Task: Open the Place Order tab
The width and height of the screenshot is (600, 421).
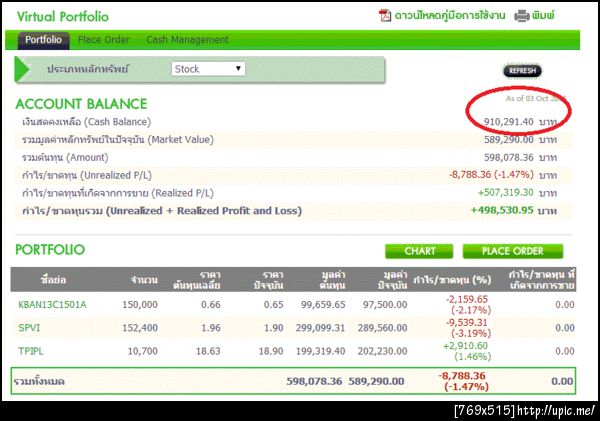Action: [104, 40]
